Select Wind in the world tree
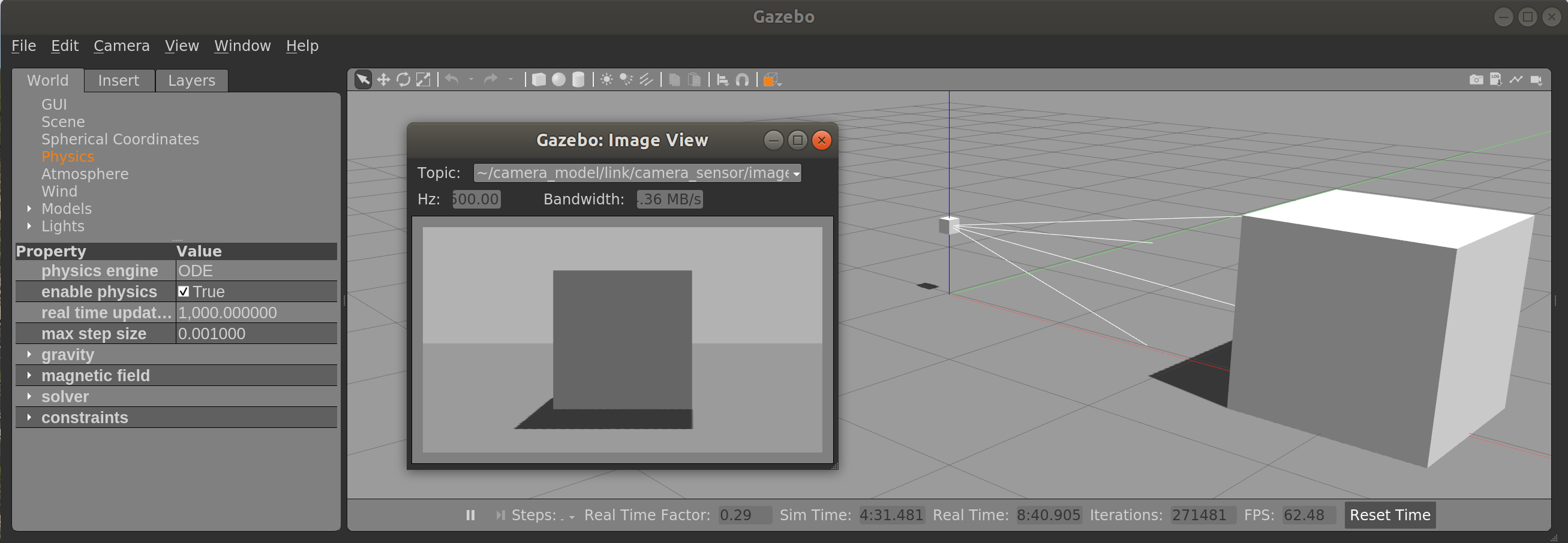Image resolution: width=1568 pixels, height=543 pixels. click(x=59, y=192)
